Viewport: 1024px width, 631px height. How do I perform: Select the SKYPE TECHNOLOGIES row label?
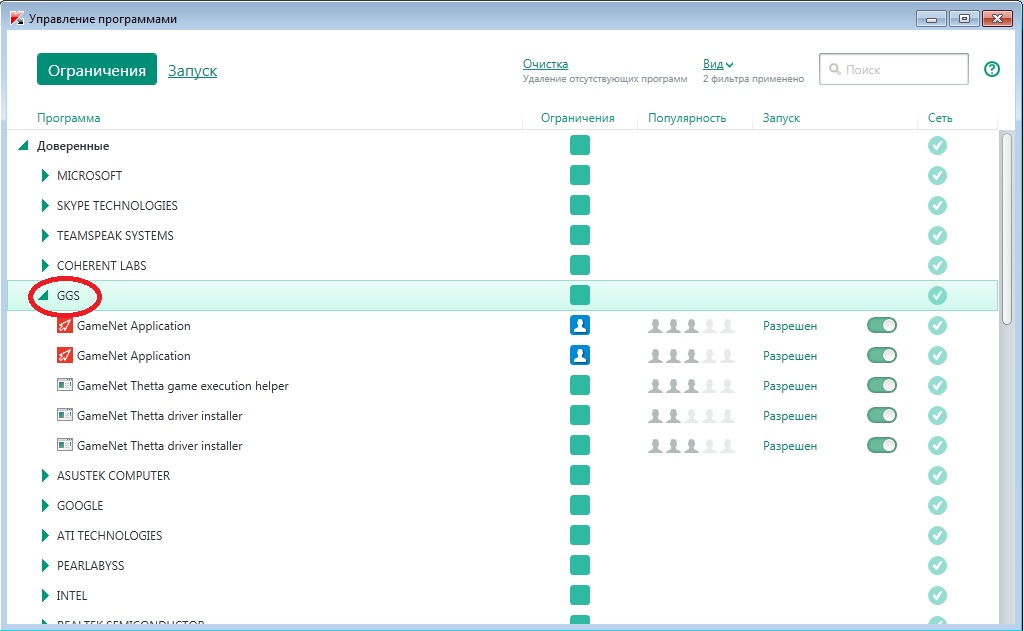click(x=117, y=206)
